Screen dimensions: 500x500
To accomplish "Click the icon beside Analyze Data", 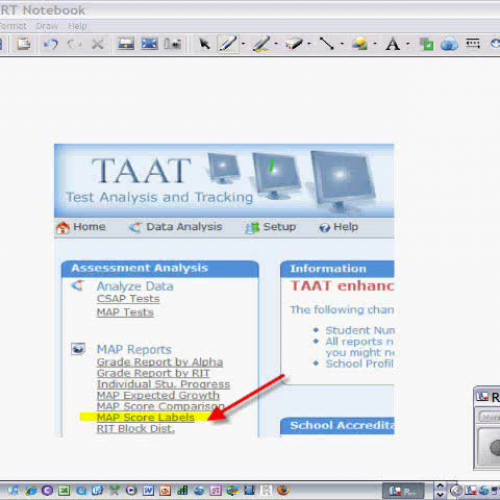I will [78, 286].
